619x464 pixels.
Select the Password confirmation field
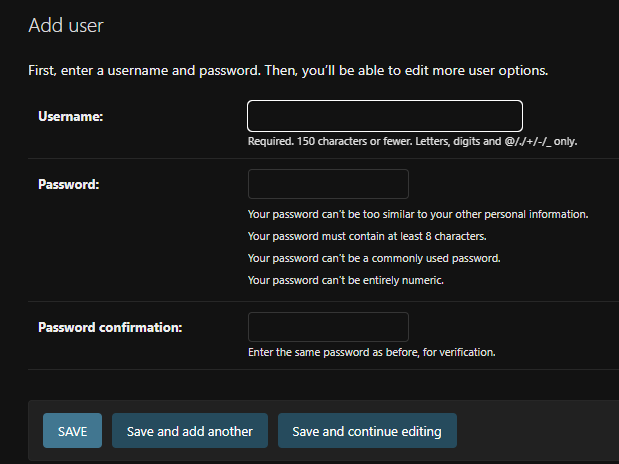[328, 327]
